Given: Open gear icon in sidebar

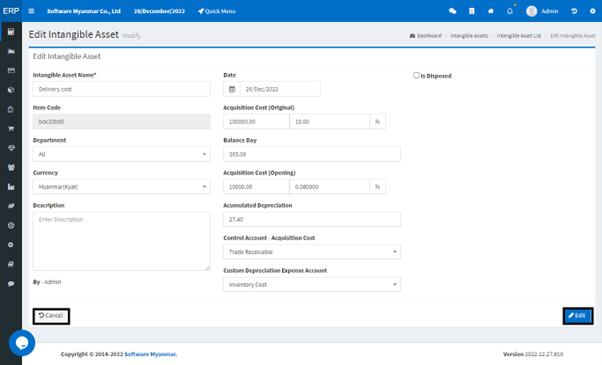Looking at the screenshot, I should [x=11, y=244].
